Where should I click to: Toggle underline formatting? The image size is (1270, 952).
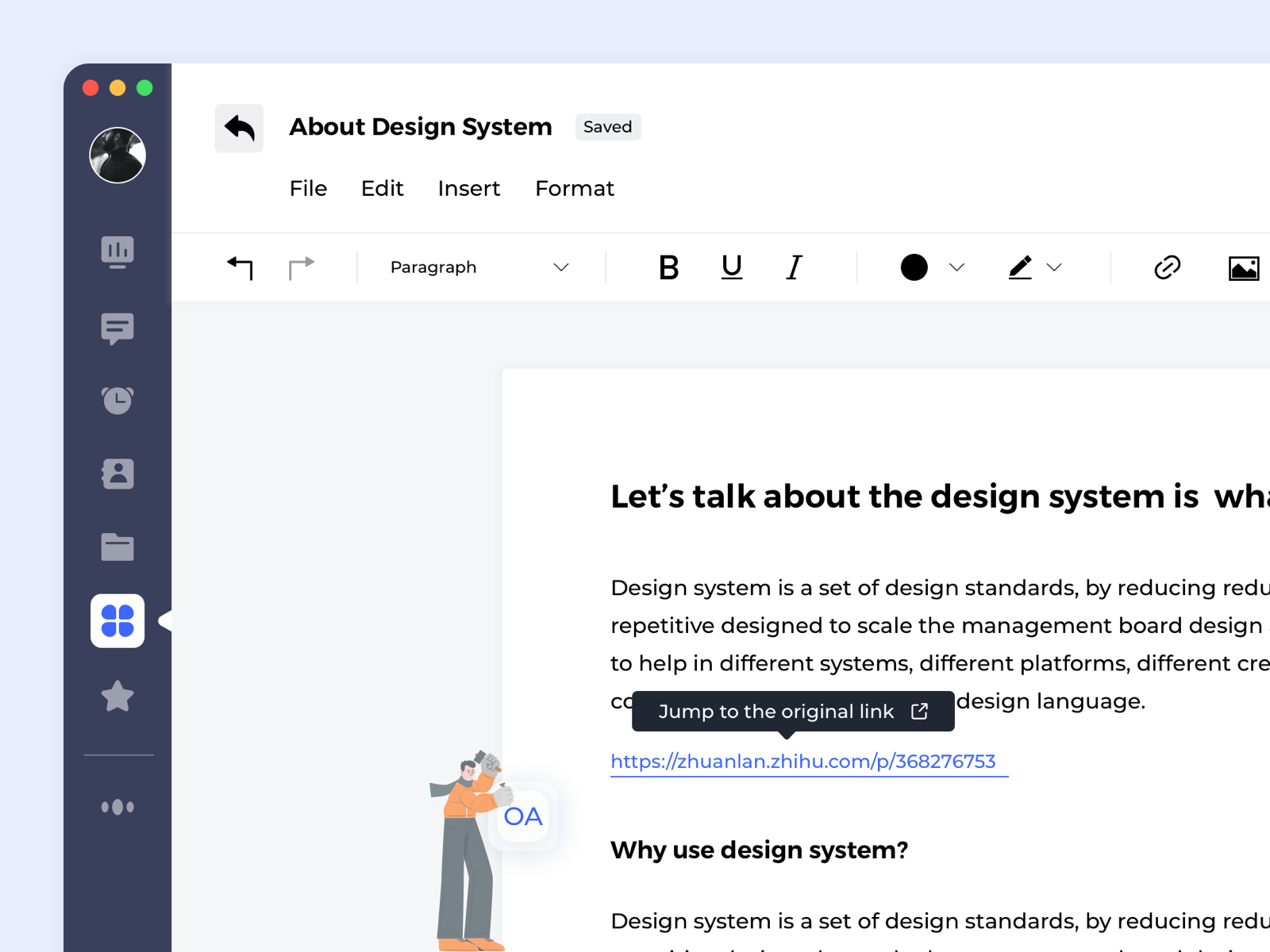click(731, 267)
